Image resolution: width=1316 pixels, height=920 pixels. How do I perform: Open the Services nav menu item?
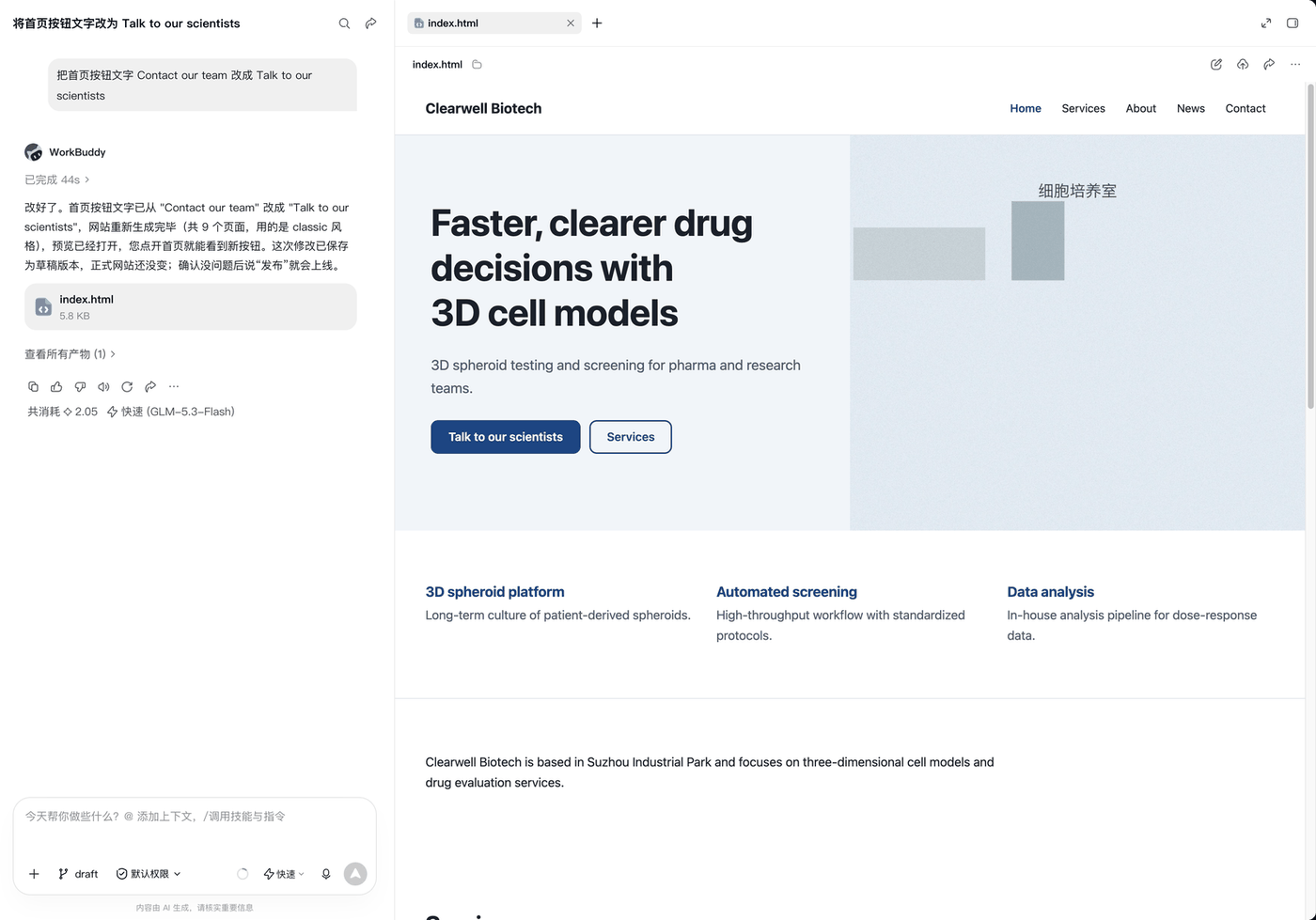[1083, 108]
